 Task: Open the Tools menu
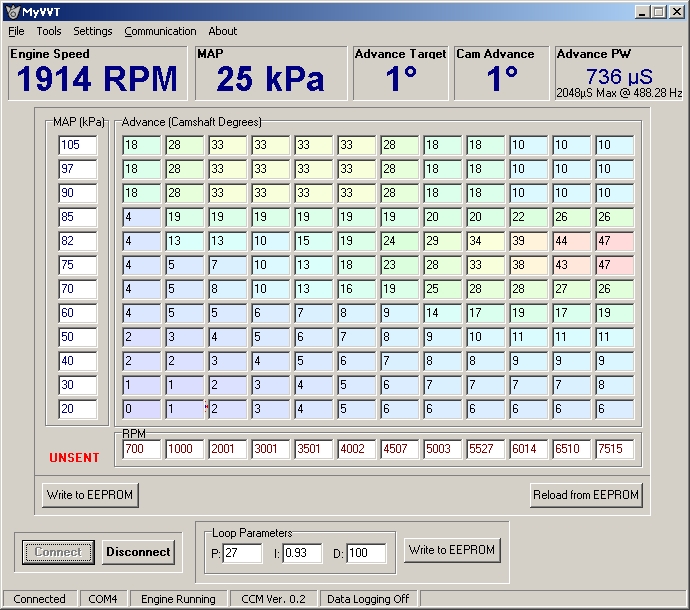click(49, 31)
